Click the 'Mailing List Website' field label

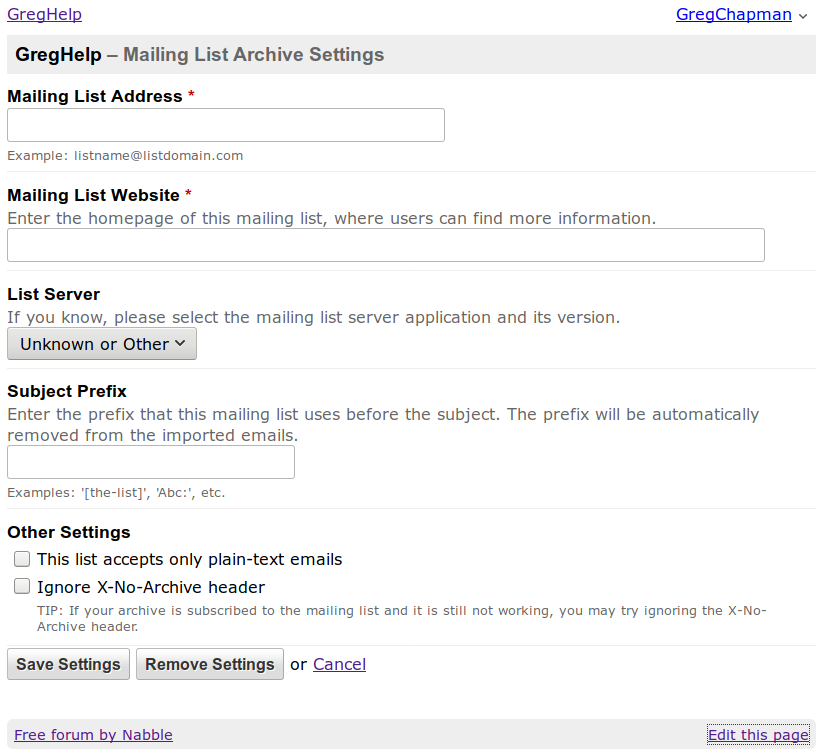[93, 196]
